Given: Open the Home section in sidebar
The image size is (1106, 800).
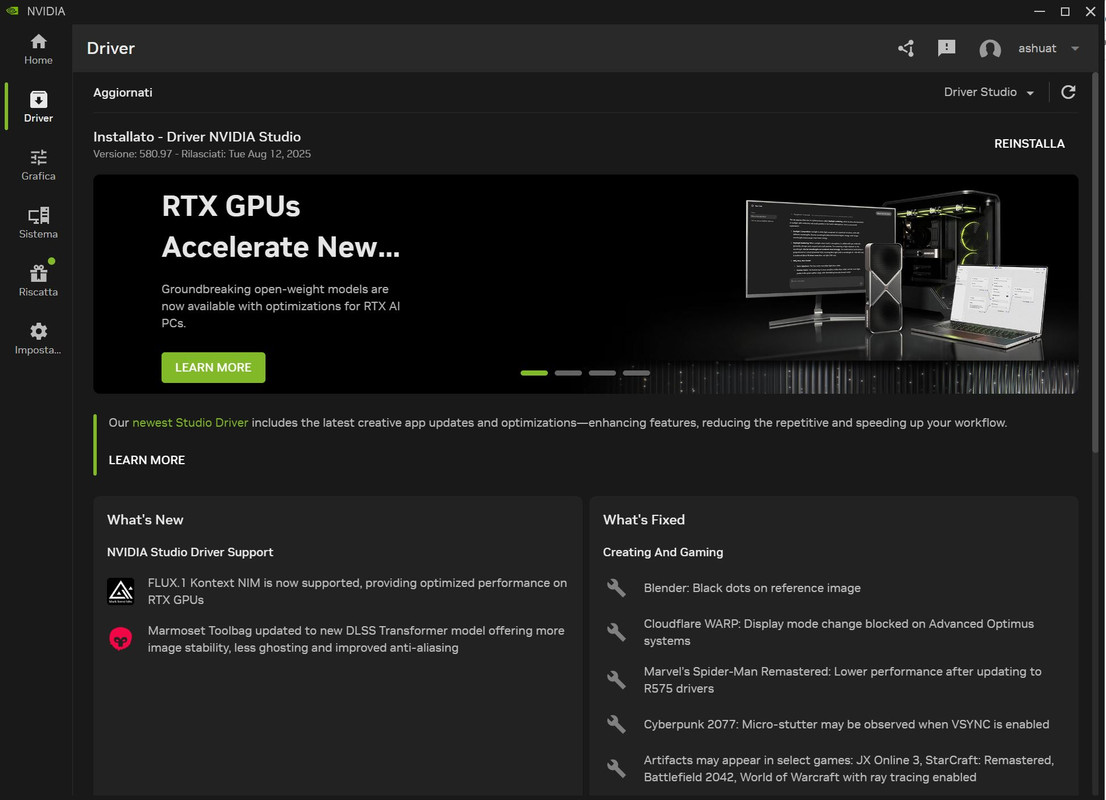Looking at the screenshot, I should [x=38, y=49].
